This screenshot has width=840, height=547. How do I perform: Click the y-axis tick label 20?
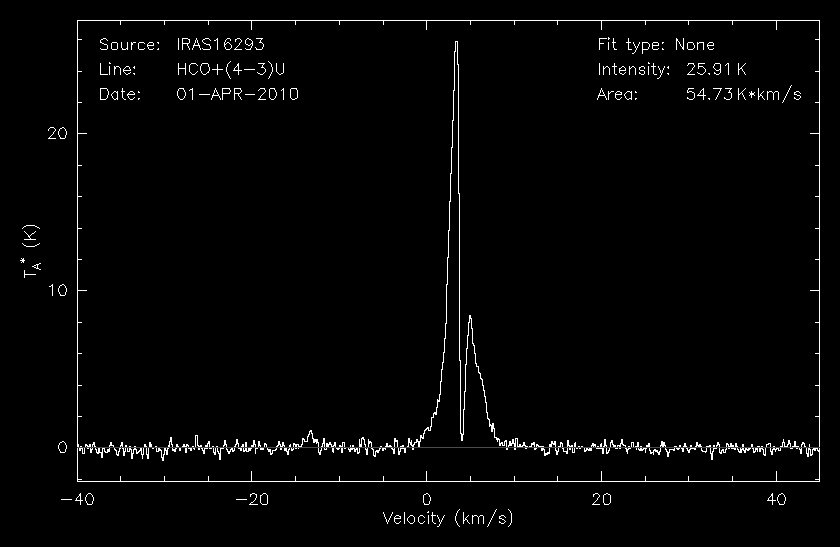point(57,133)
